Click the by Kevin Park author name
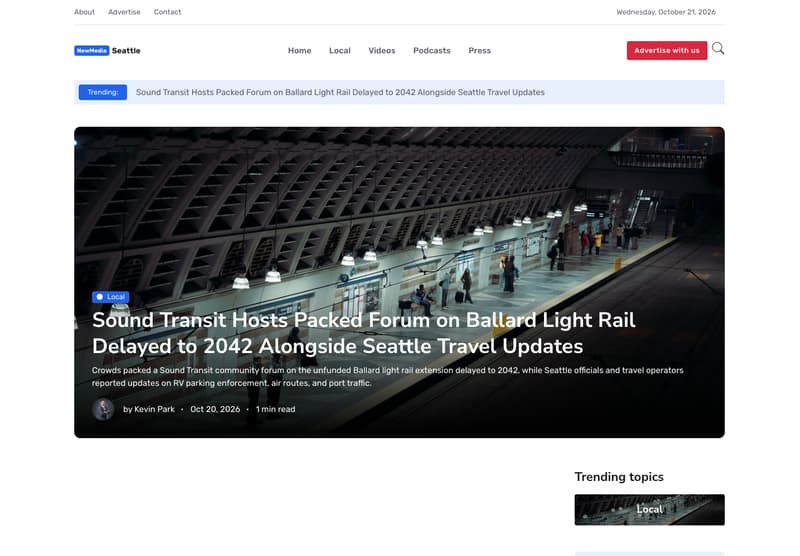 point(148,409)
